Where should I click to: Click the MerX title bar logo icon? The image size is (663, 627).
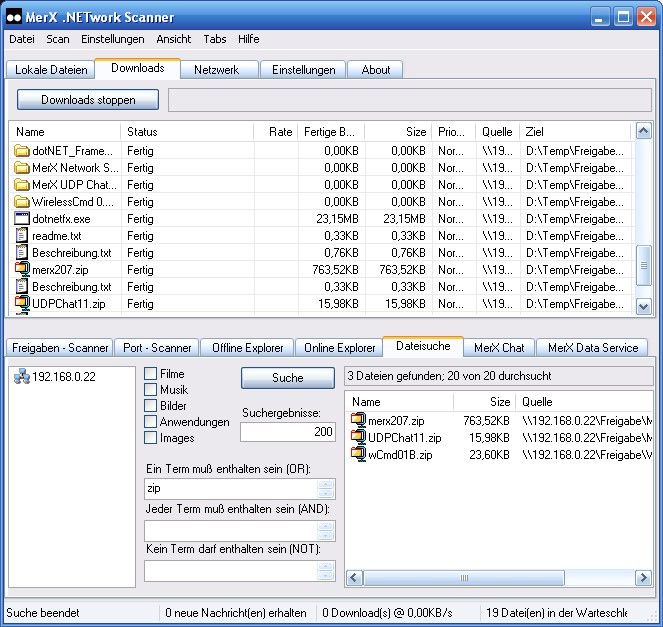point(14,17)
